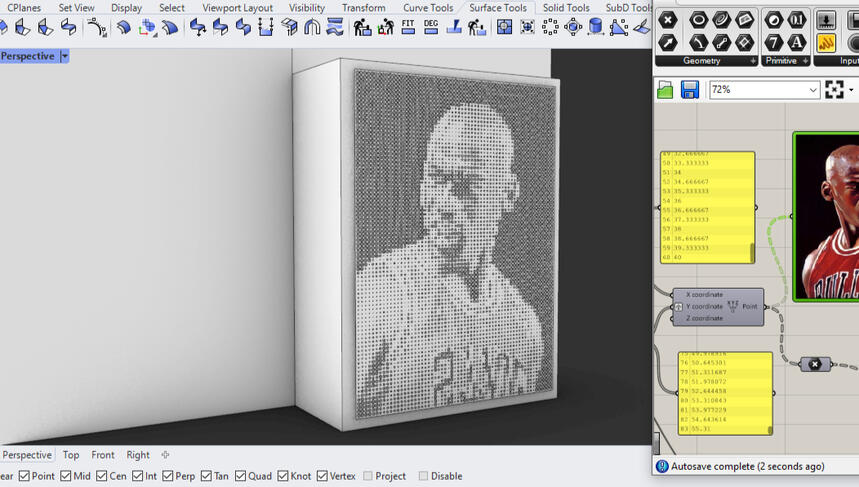
Task: Click the FIT surface tool icon
Action: coord(408,27)
